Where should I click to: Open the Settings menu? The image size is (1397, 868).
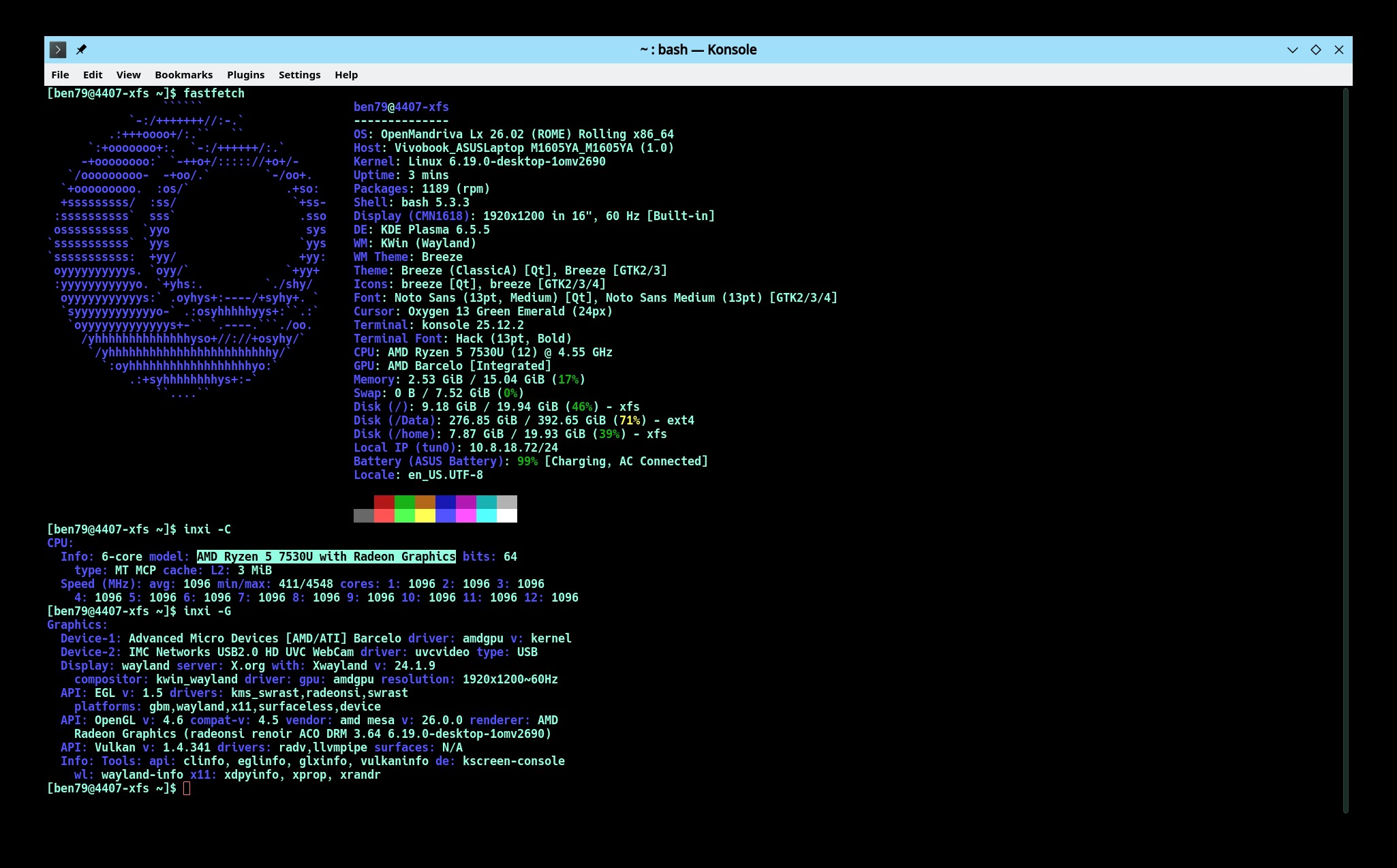(x=299, y=75)
